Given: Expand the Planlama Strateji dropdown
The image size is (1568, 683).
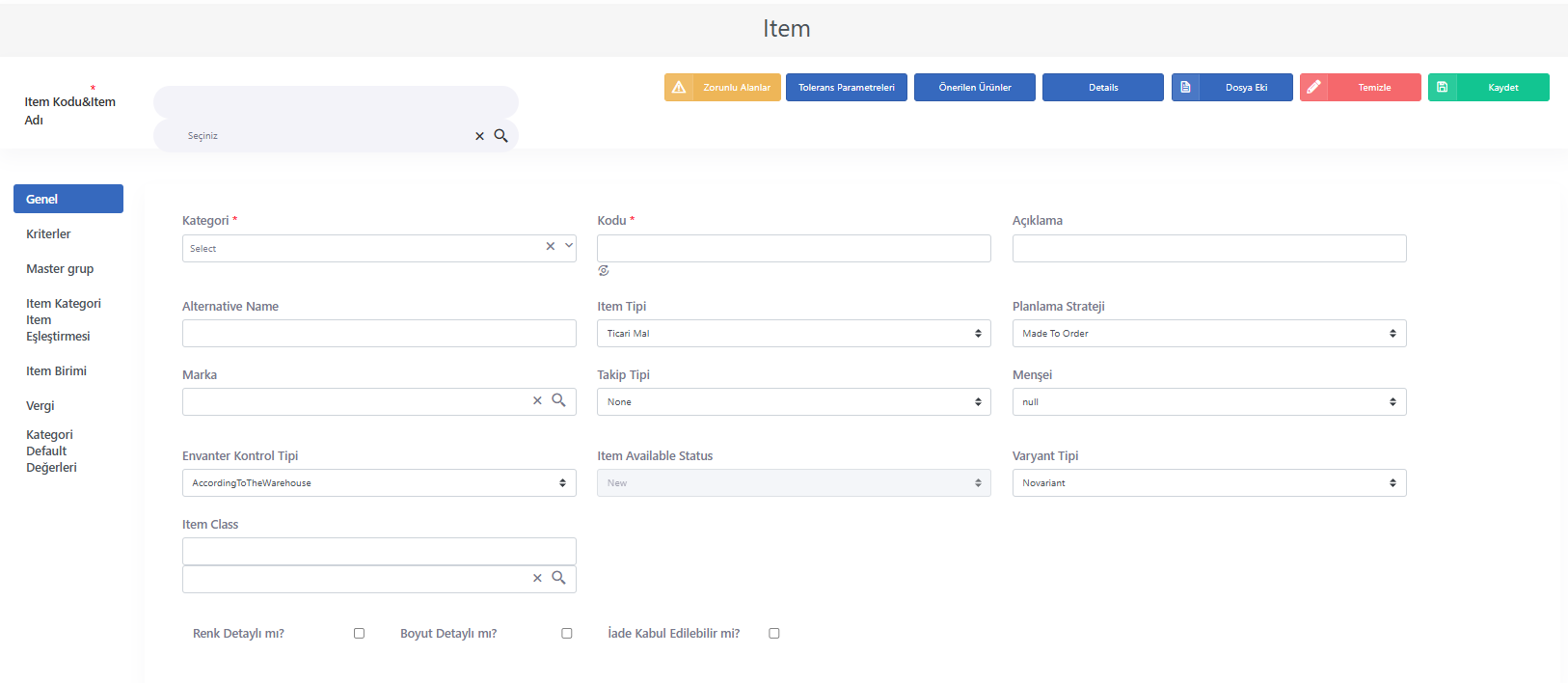Looking at the screenshot, I should 1209,334.
